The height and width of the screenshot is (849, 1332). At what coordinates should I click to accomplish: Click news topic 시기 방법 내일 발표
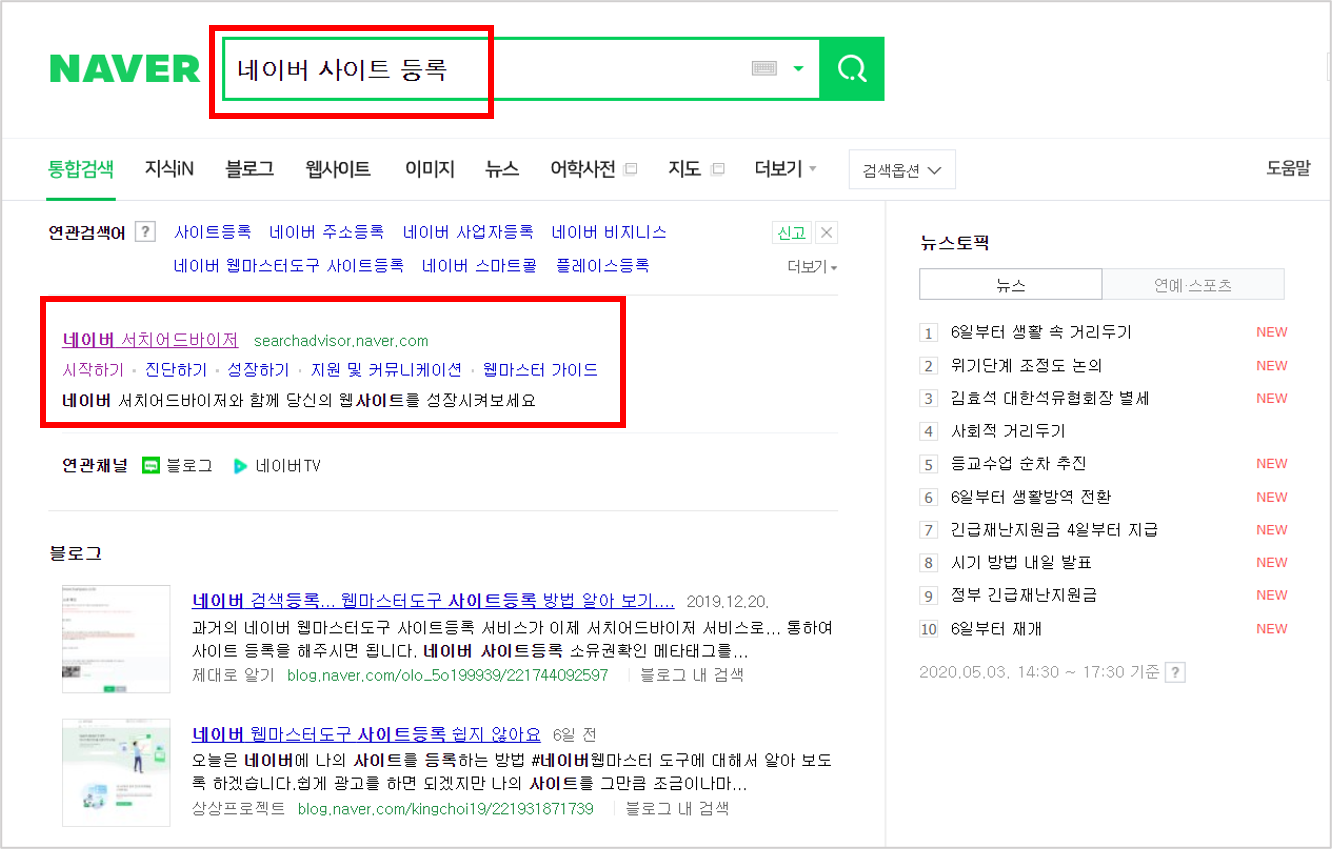[x=1021, y=563]
